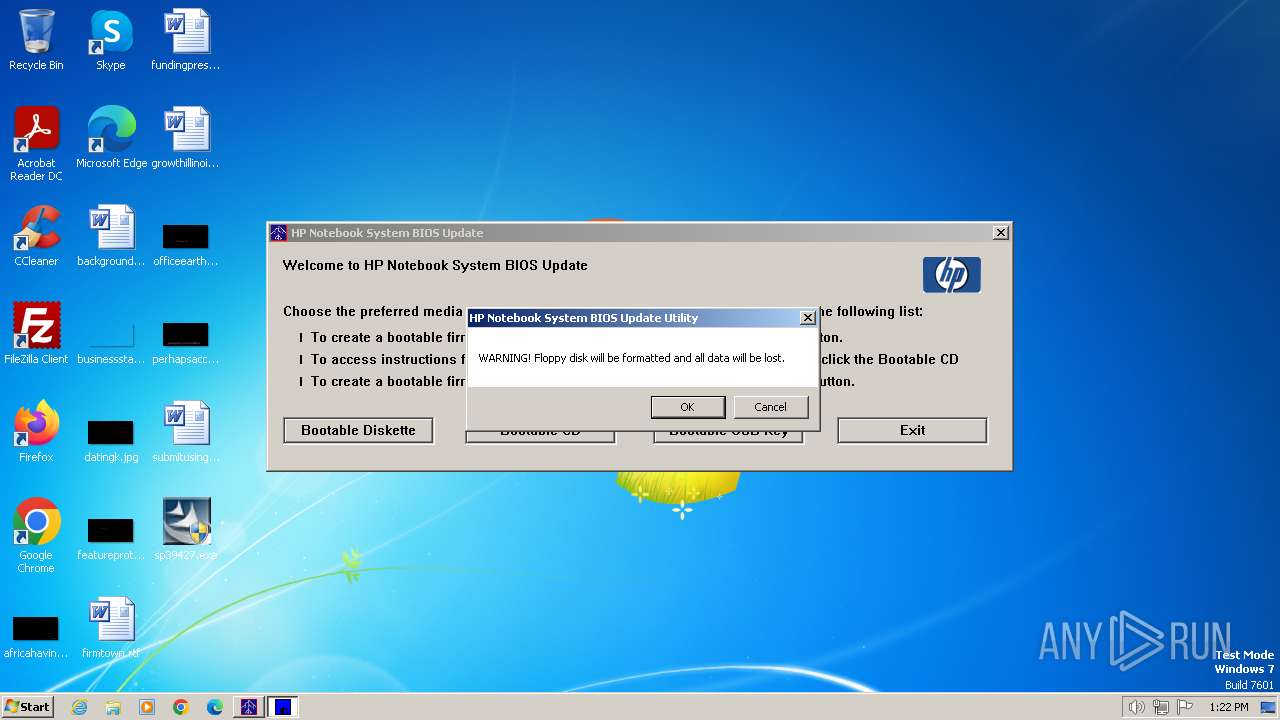The height and width of the screenshot is (720, 1280).
Task: Select the FileZilla Client shortcut
Action: 36,334
